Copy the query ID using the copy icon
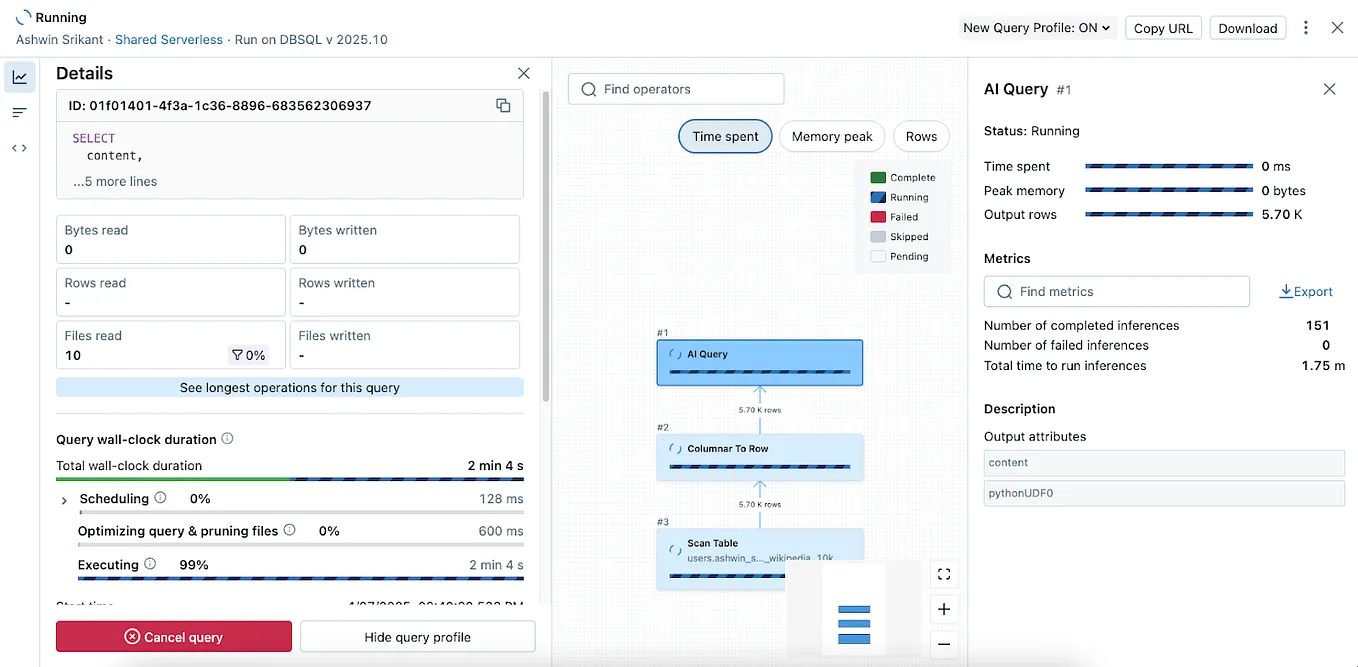The image size is (1358, 667). click(503, 105)
